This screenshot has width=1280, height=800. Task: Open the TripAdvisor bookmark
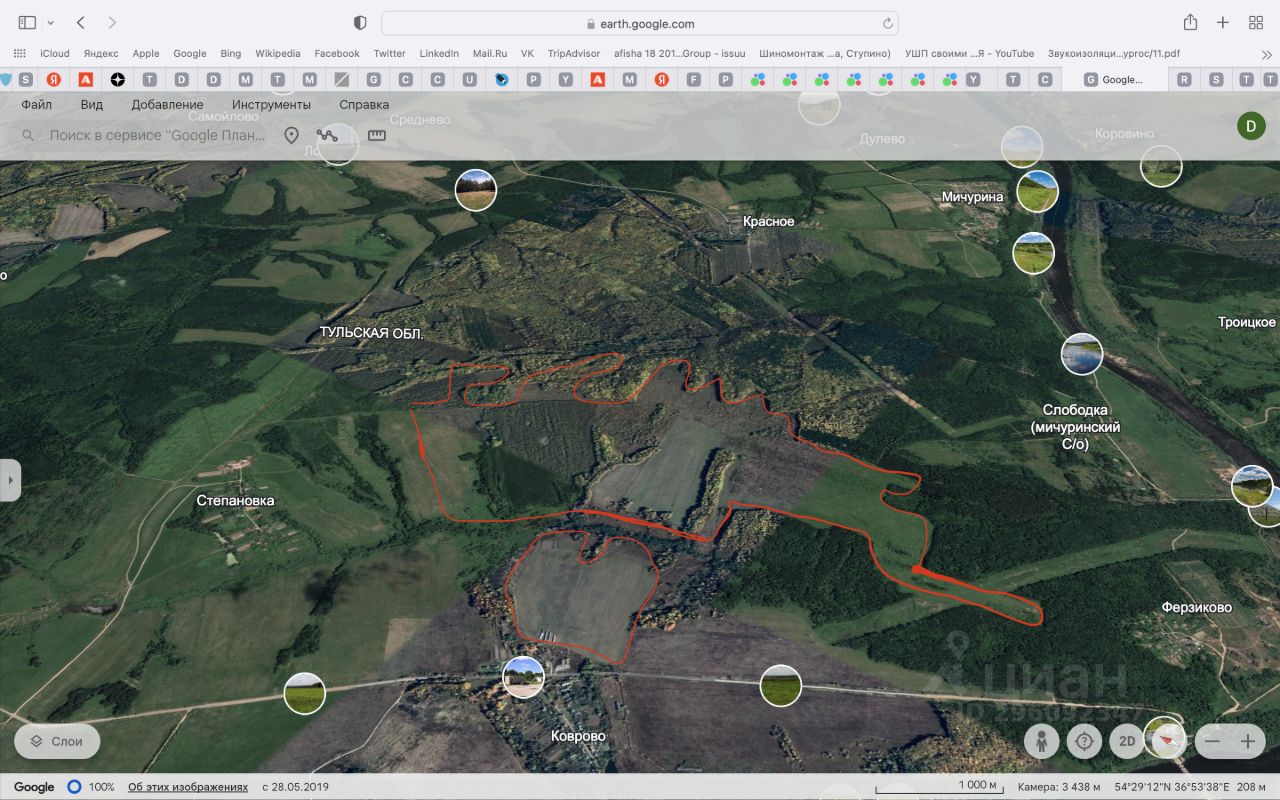pyautogui.click(x=574, y=53)
